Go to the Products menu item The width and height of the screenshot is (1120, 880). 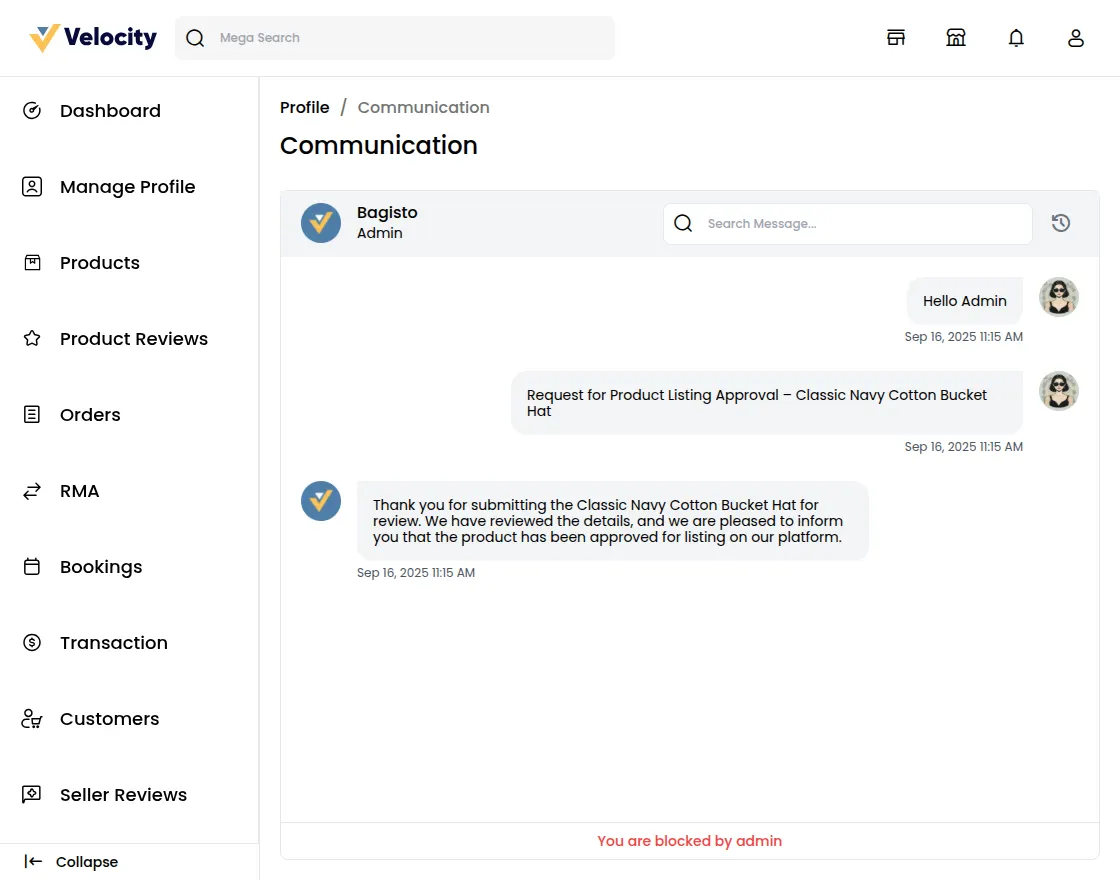(100, 263)
